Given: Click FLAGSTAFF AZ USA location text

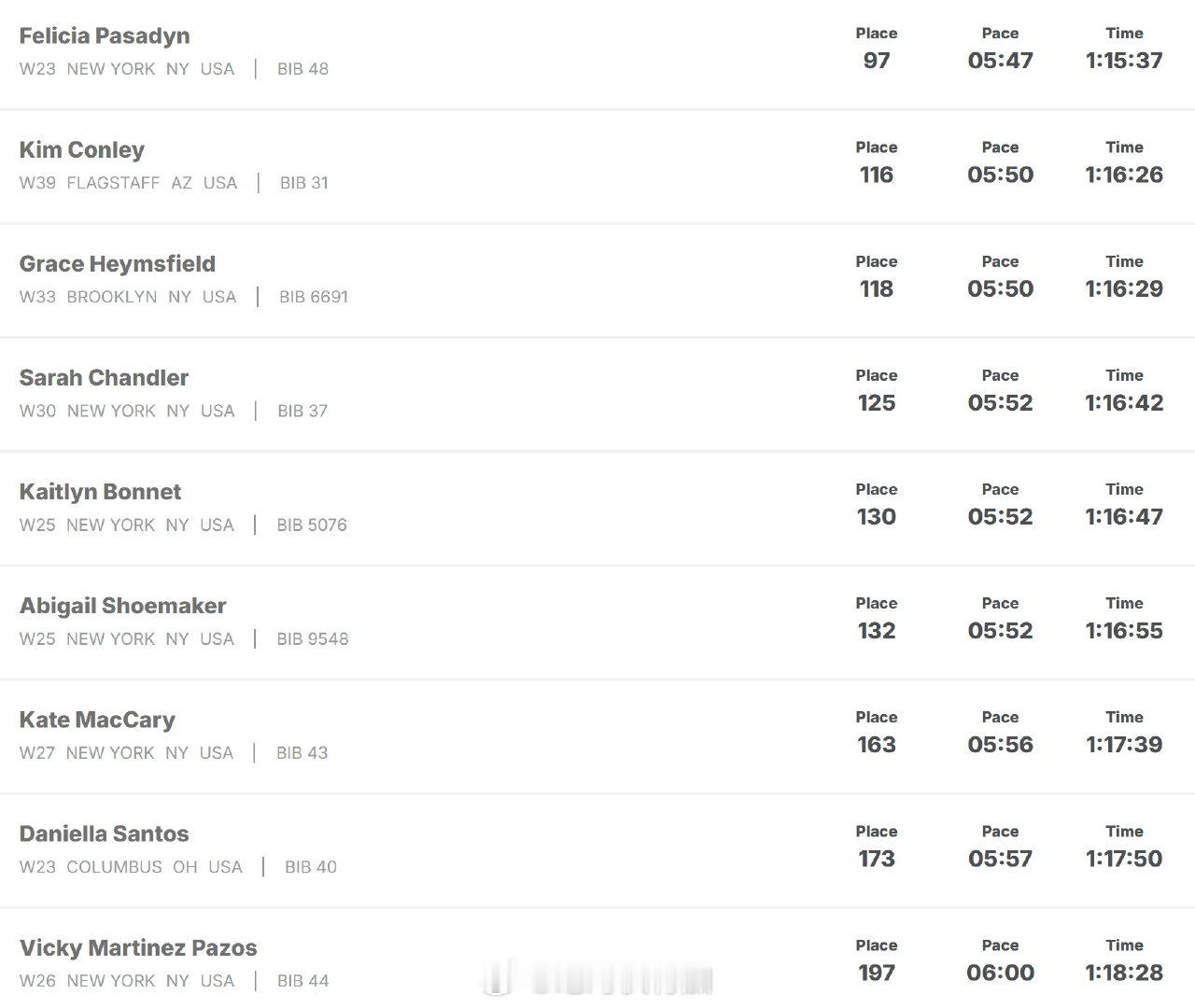Looking at the screenshot, I should pos(152,183).
